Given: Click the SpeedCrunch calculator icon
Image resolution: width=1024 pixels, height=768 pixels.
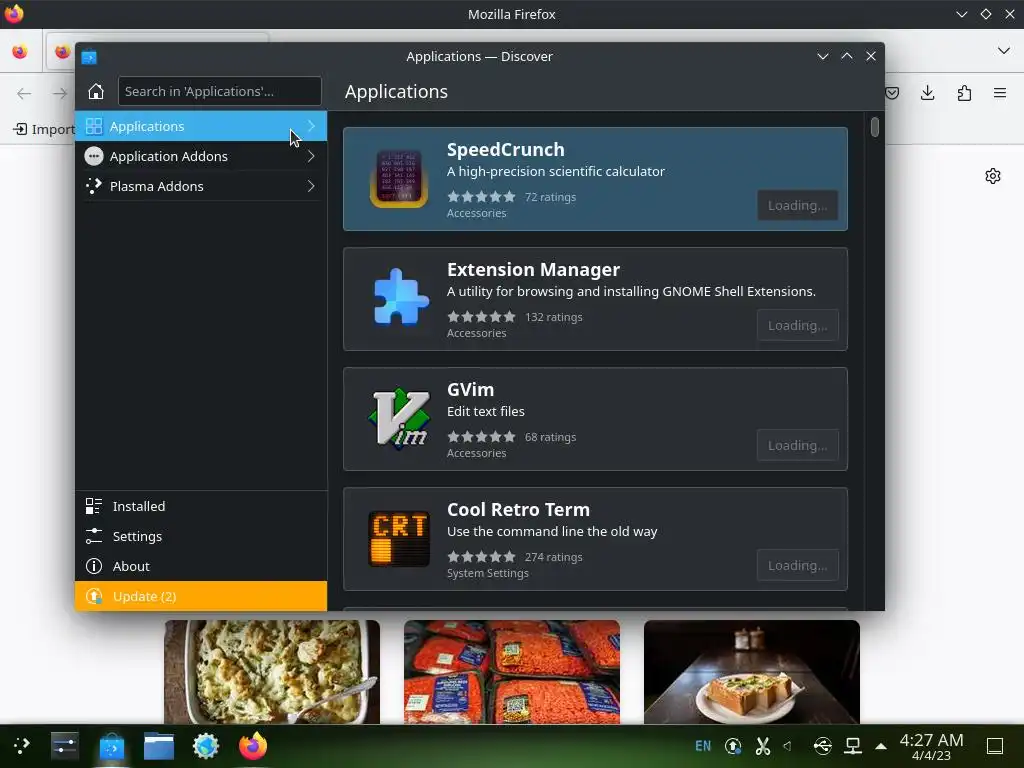Looking at the screenshot, I should point(399,178).
